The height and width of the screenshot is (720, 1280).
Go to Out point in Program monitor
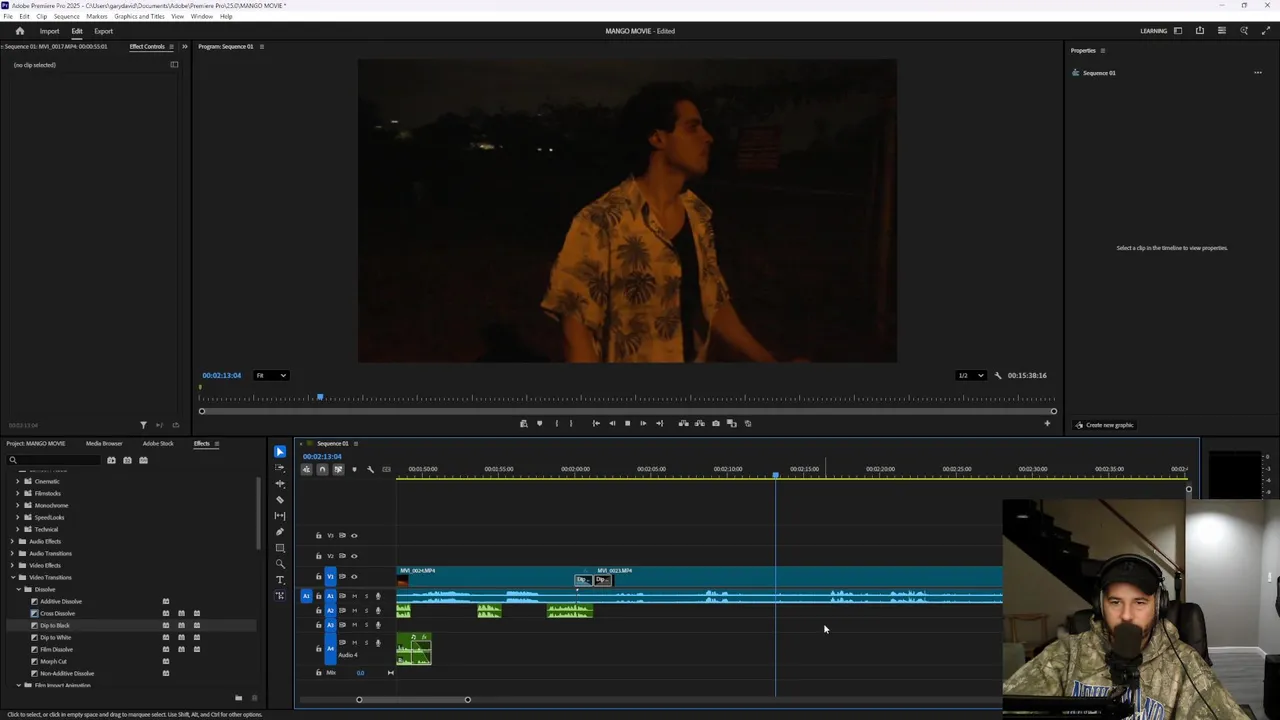[x=659, y=423]
